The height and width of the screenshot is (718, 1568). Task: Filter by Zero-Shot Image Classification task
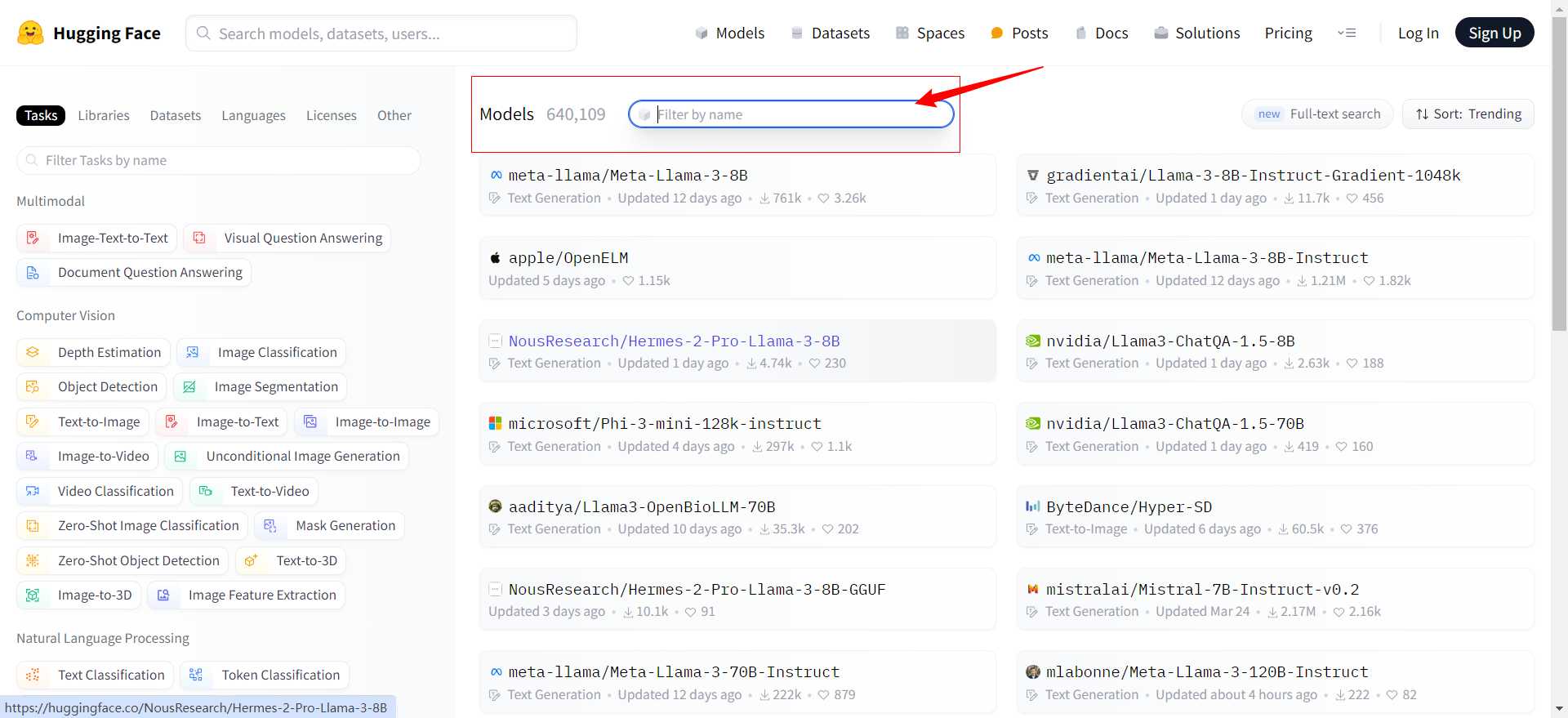tap(132, 525)
